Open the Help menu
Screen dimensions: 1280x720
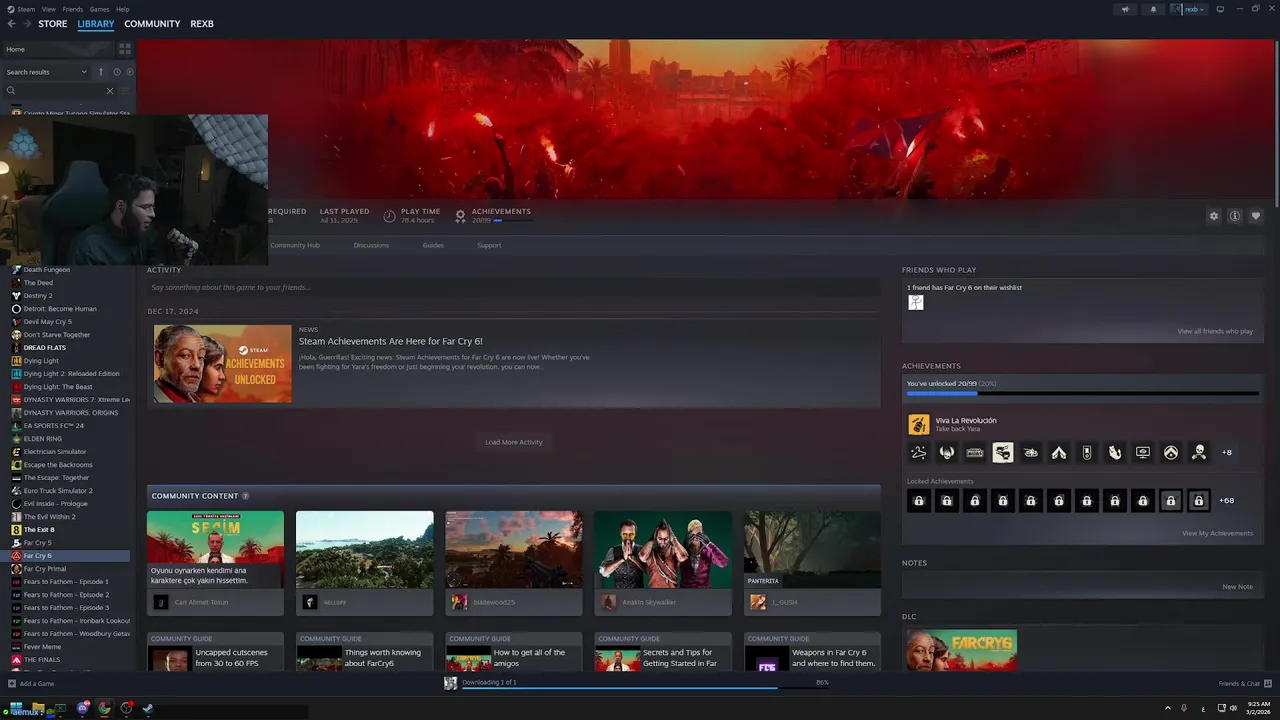122,9
